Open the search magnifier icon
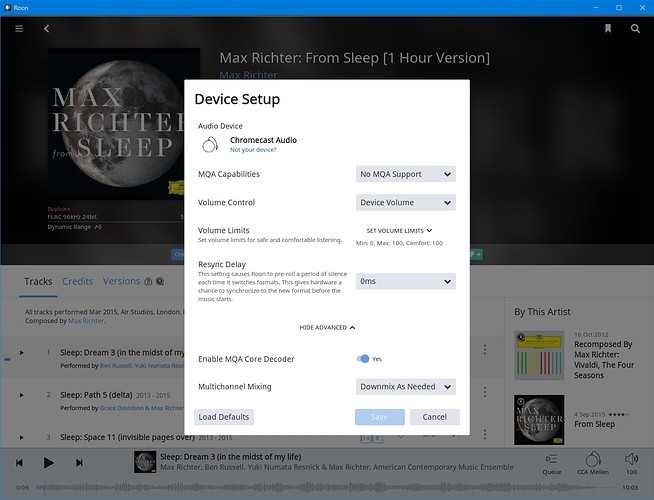This screenshot has height=500, width=654. (x=635, y=28)
